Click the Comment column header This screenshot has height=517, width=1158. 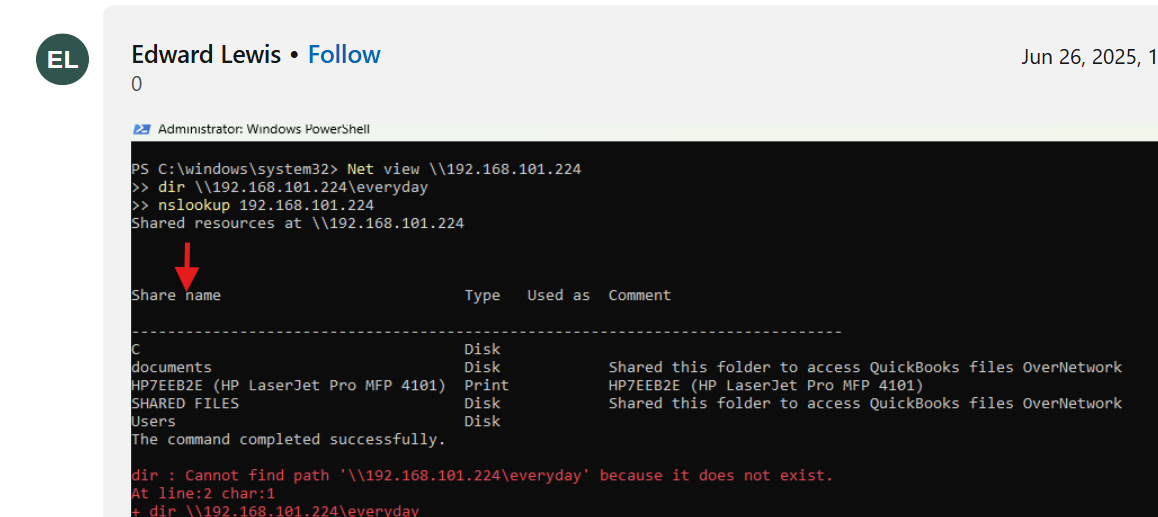coord(640,295)
